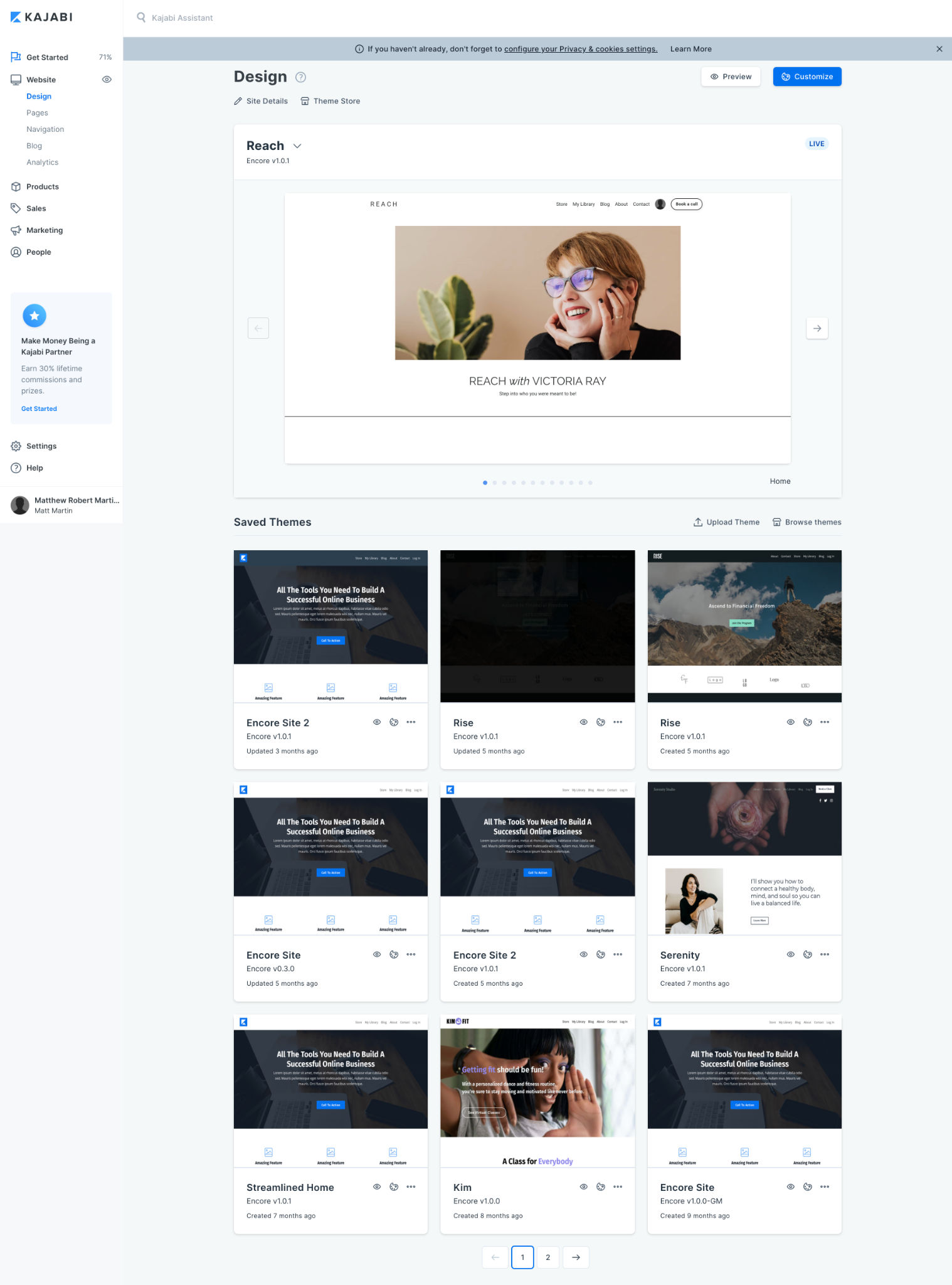Open Sales via its tag icon

click(x=16, y=208)
